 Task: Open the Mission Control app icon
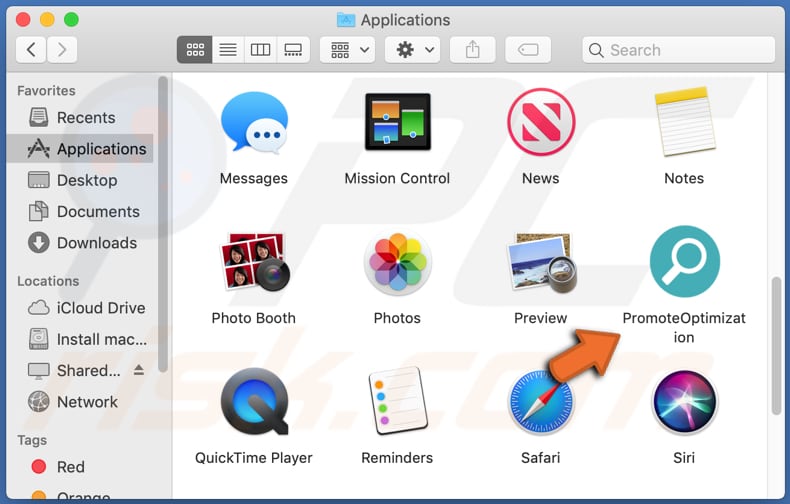coord(398,121)
